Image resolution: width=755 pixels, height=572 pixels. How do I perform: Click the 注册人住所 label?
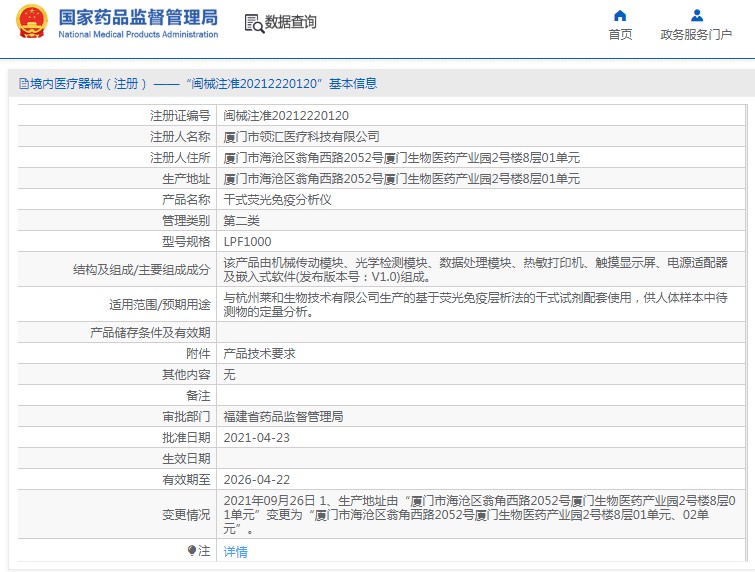(x=180, y=157)
